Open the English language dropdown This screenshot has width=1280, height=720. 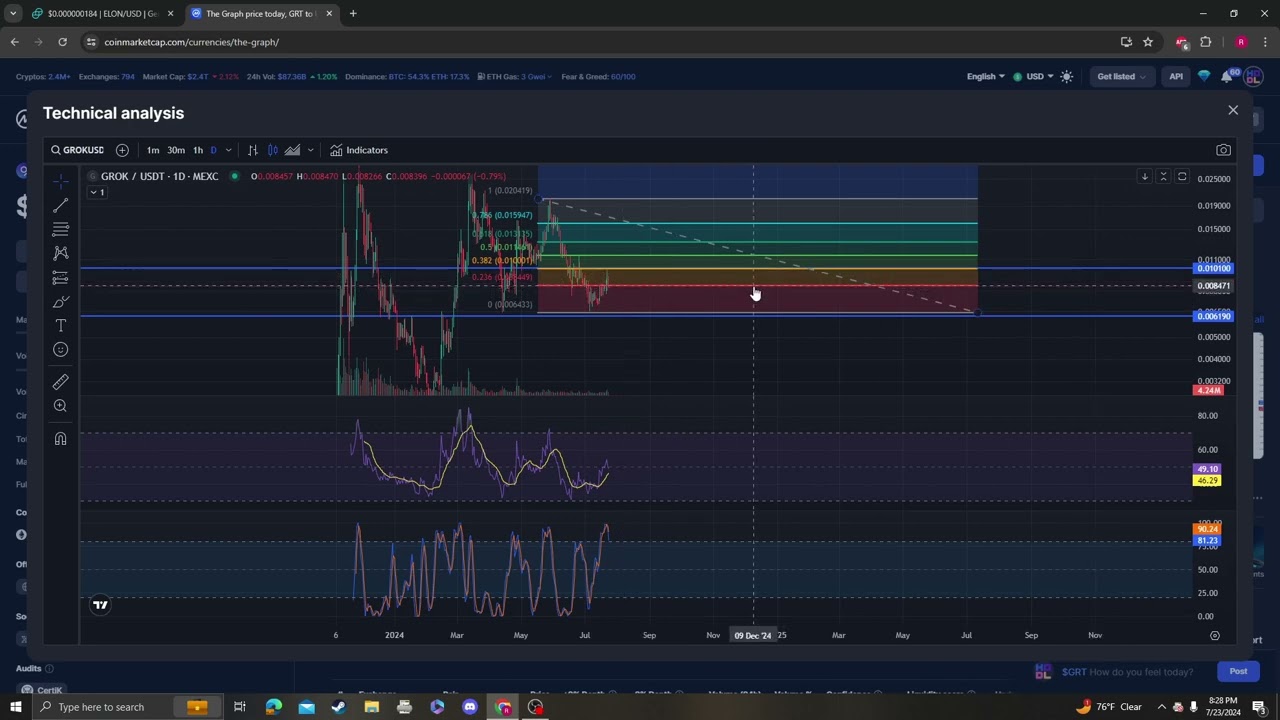[x=985, y=77]
